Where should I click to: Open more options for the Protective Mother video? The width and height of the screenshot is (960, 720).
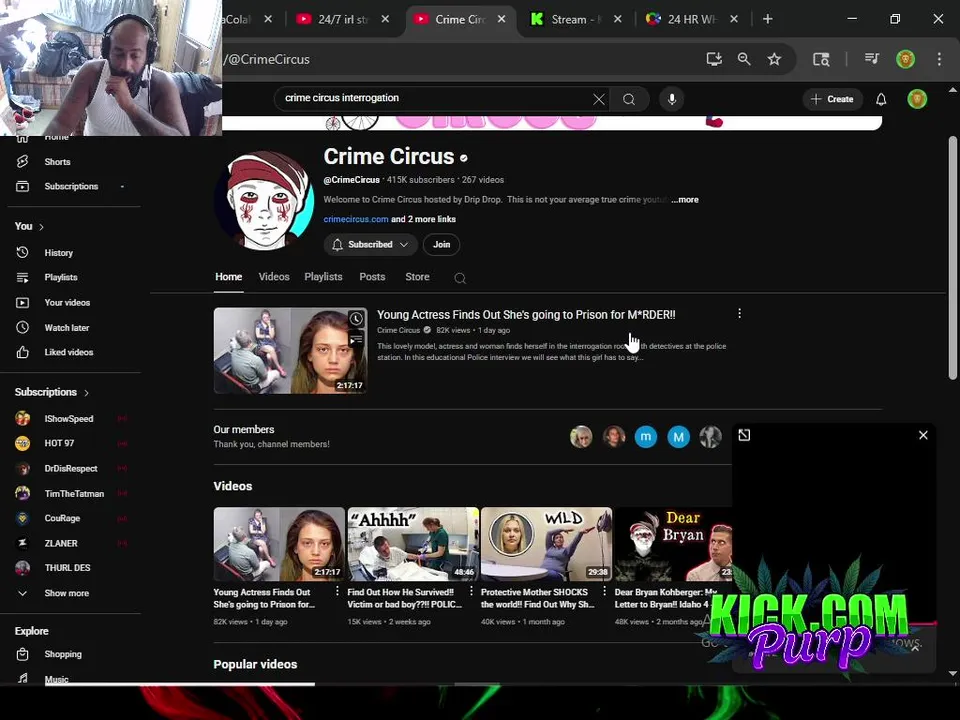604,591
